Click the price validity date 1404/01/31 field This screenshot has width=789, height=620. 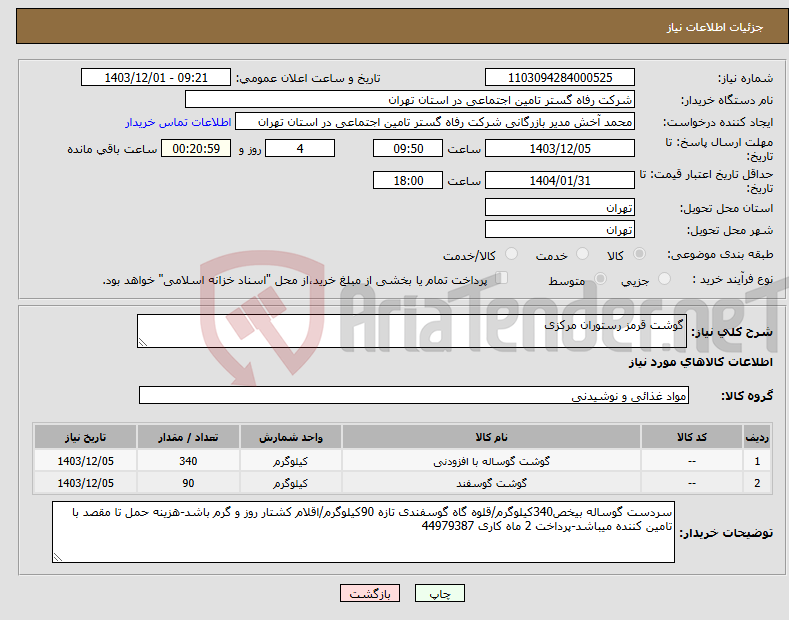tap(560, 180)
